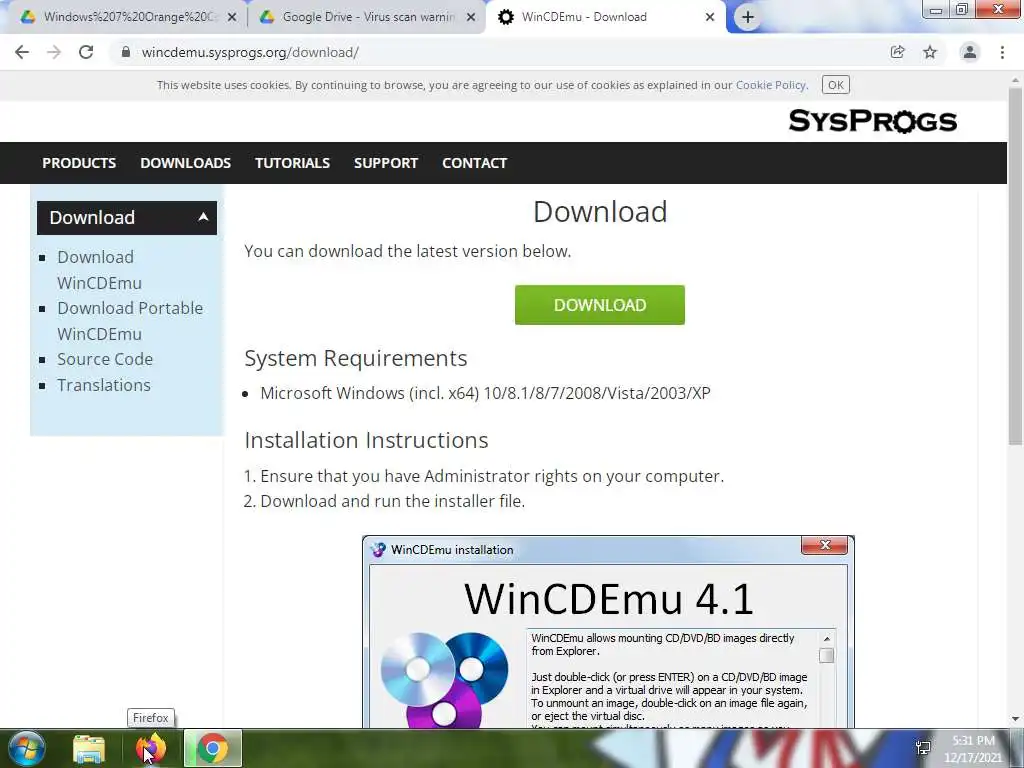Close the Windows 7 Orange Drive tab
This screenshot has width=1024, height=768.
(x=231, y=17)
